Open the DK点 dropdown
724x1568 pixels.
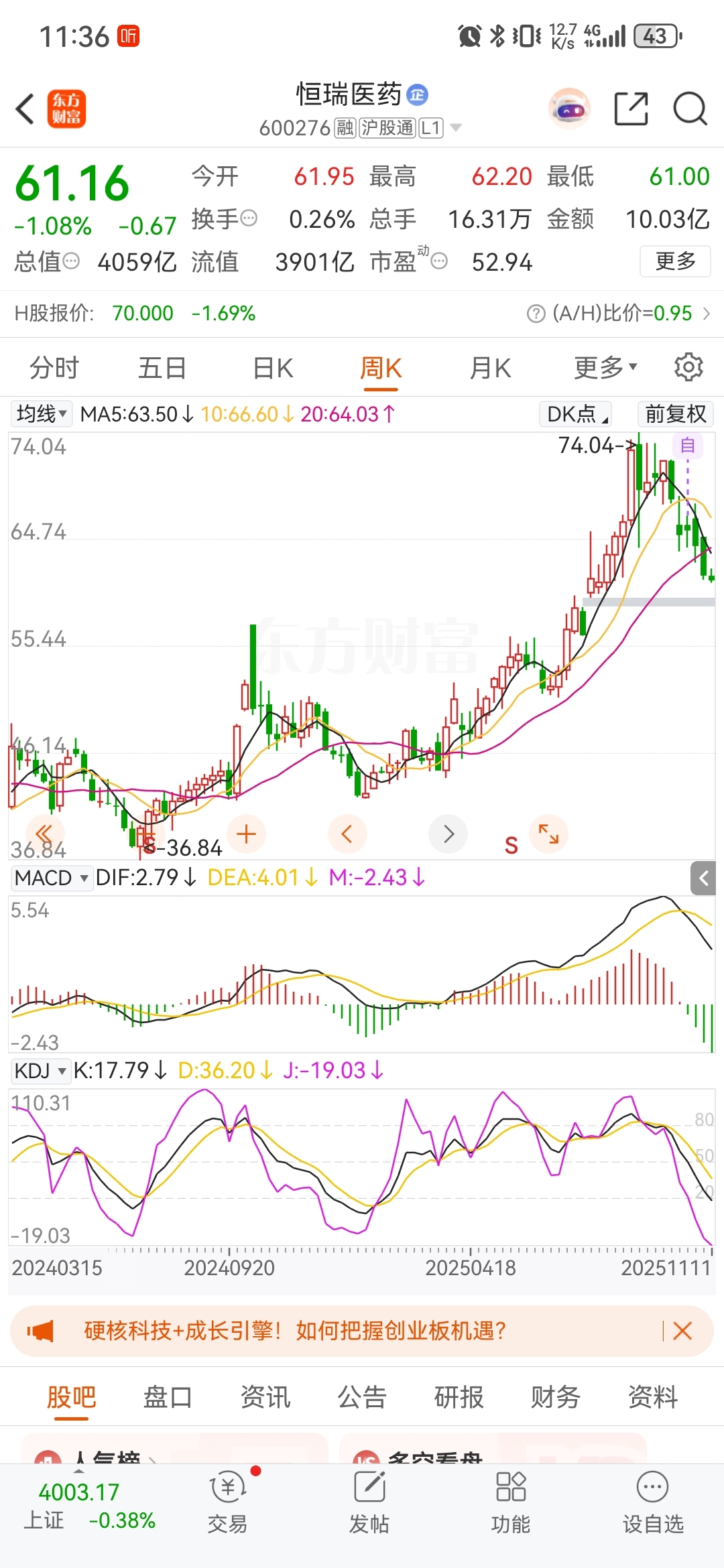pos(576,414)
